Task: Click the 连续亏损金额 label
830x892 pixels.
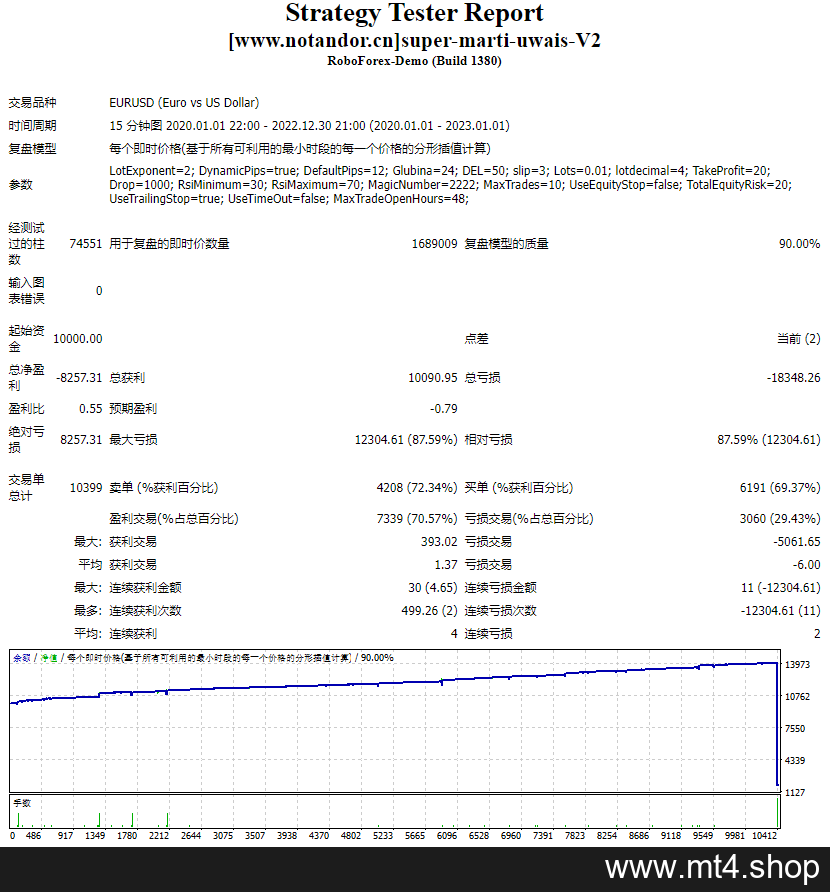Action: [x=501, y=588]
